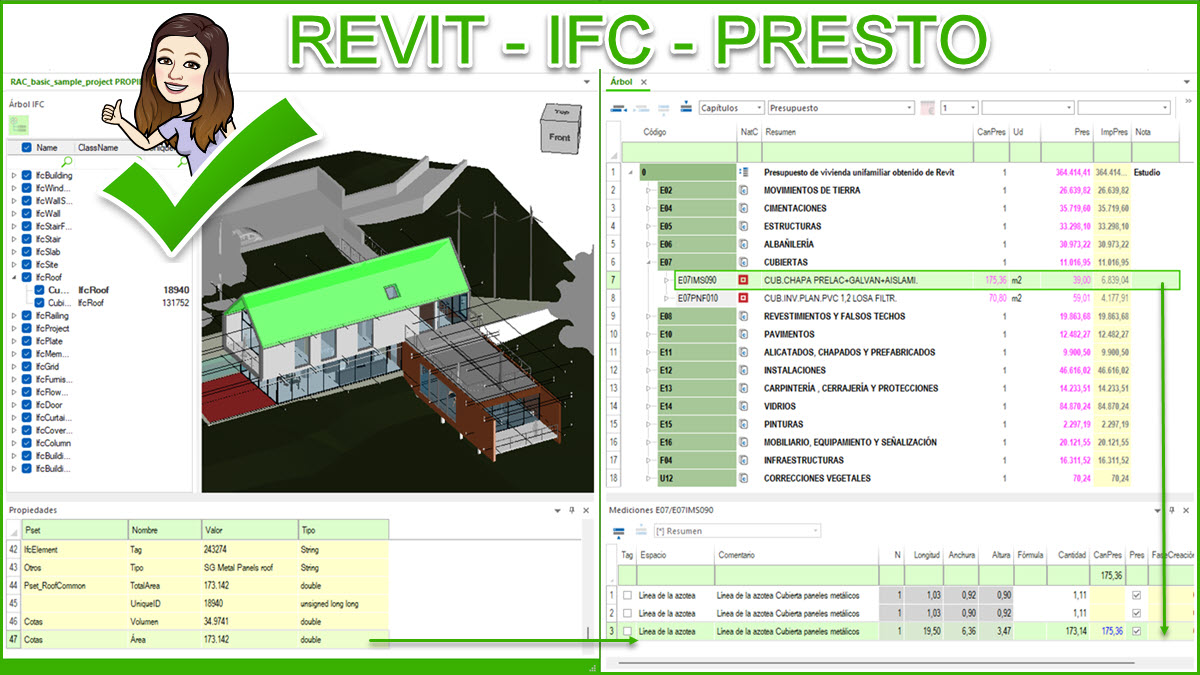Click first tree-level toolbar icon in Árbol panel
Viewport: 1200px width, 675px height.
619,107
